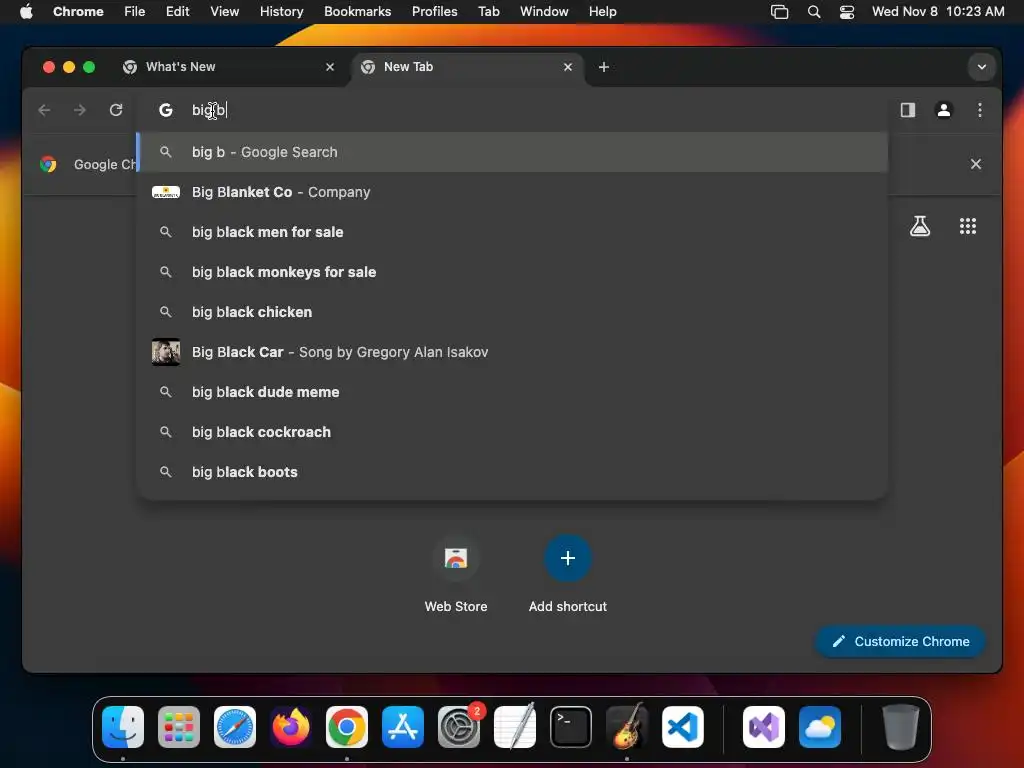Open the Chrome menu in menu bar
The width and height of the screenshot is (1024, 768).
click(78, 11)
